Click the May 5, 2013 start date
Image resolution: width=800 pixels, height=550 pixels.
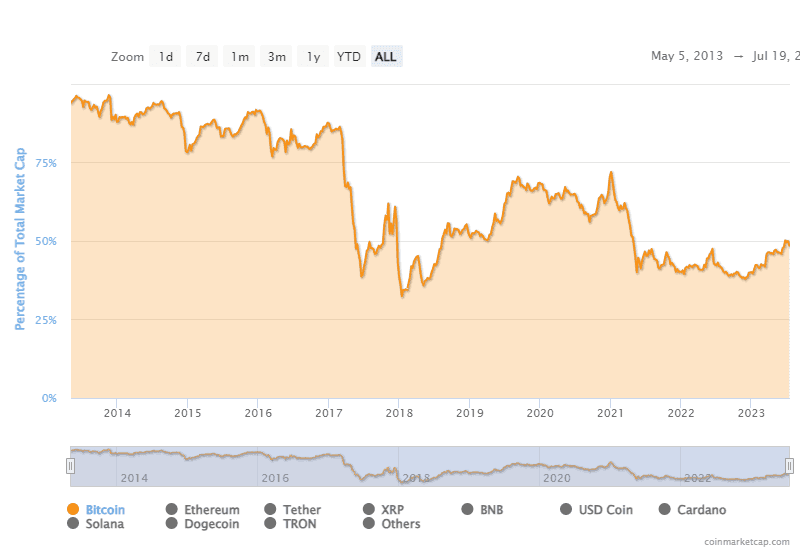tap(688, 56)
